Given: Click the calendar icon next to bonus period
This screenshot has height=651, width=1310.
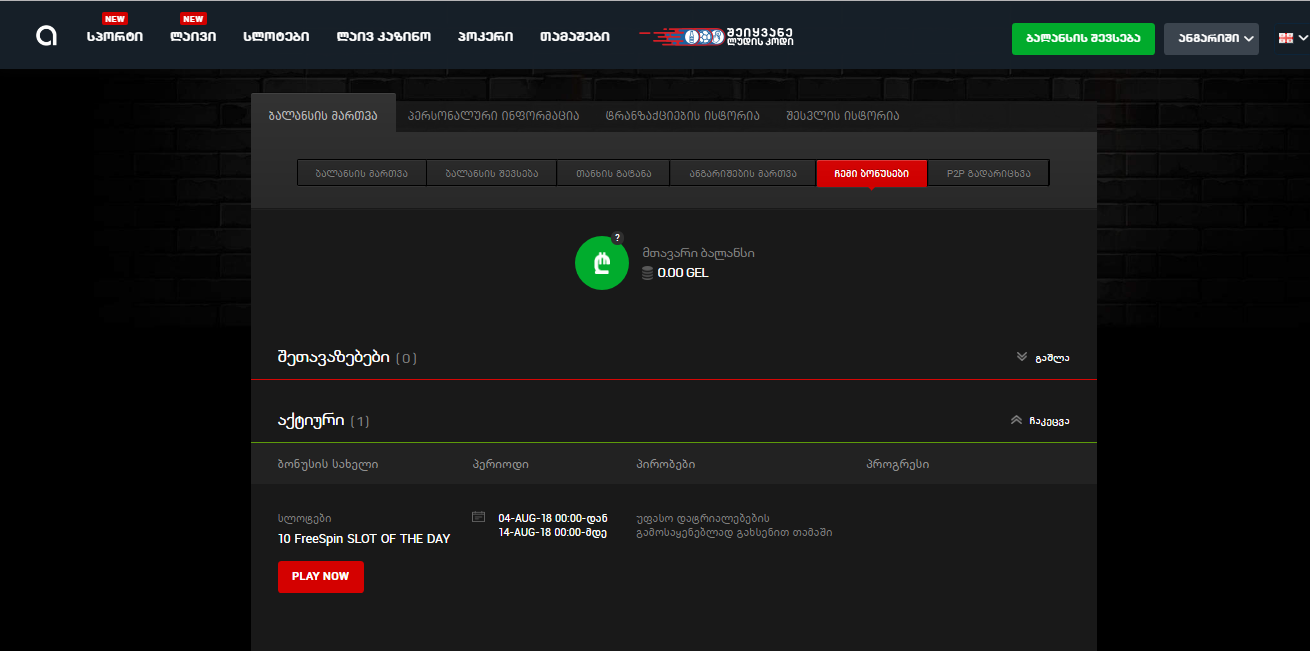Looking at the screenshot, I should 478,517.
